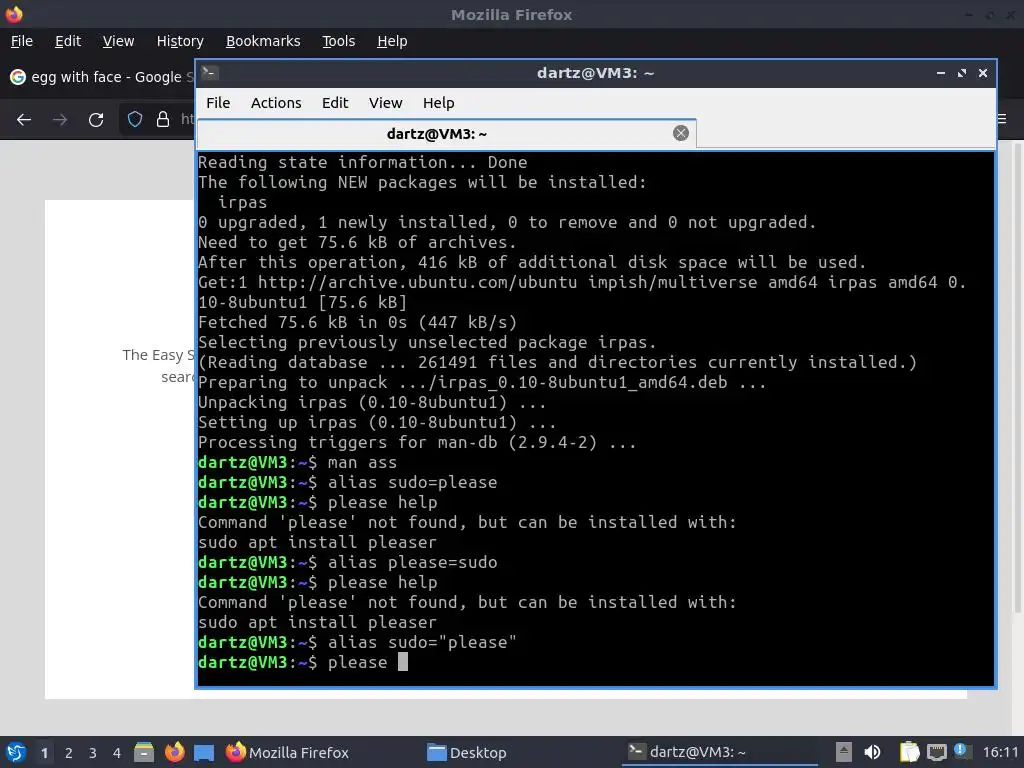Click the site security padlock icon
Screen dimensions: 1024x768
click(x=163, y=120)
